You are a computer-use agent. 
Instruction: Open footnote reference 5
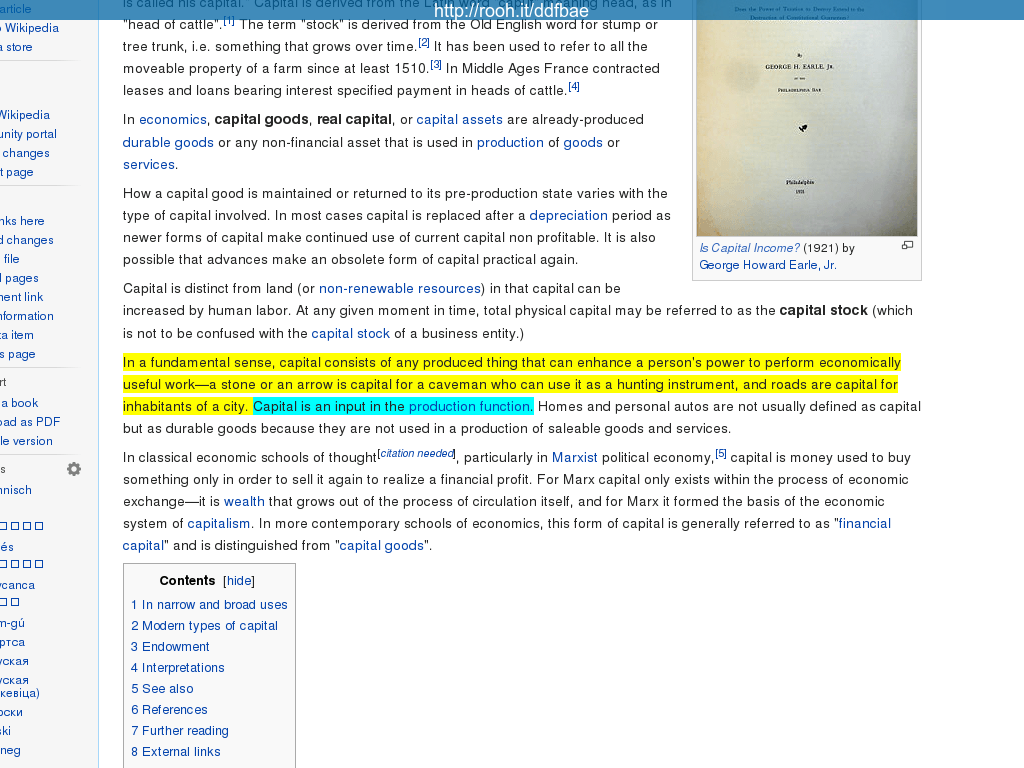721,454
